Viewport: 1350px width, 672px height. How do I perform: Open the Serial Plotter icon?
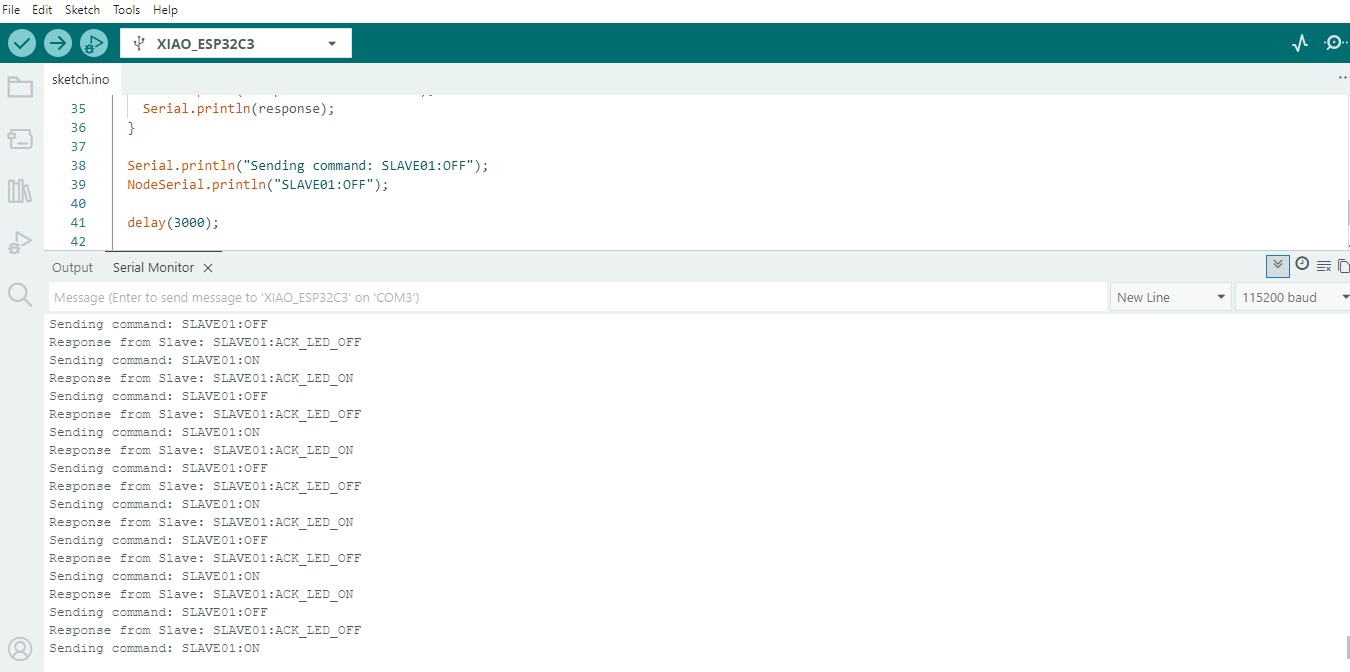(1300, 43)
